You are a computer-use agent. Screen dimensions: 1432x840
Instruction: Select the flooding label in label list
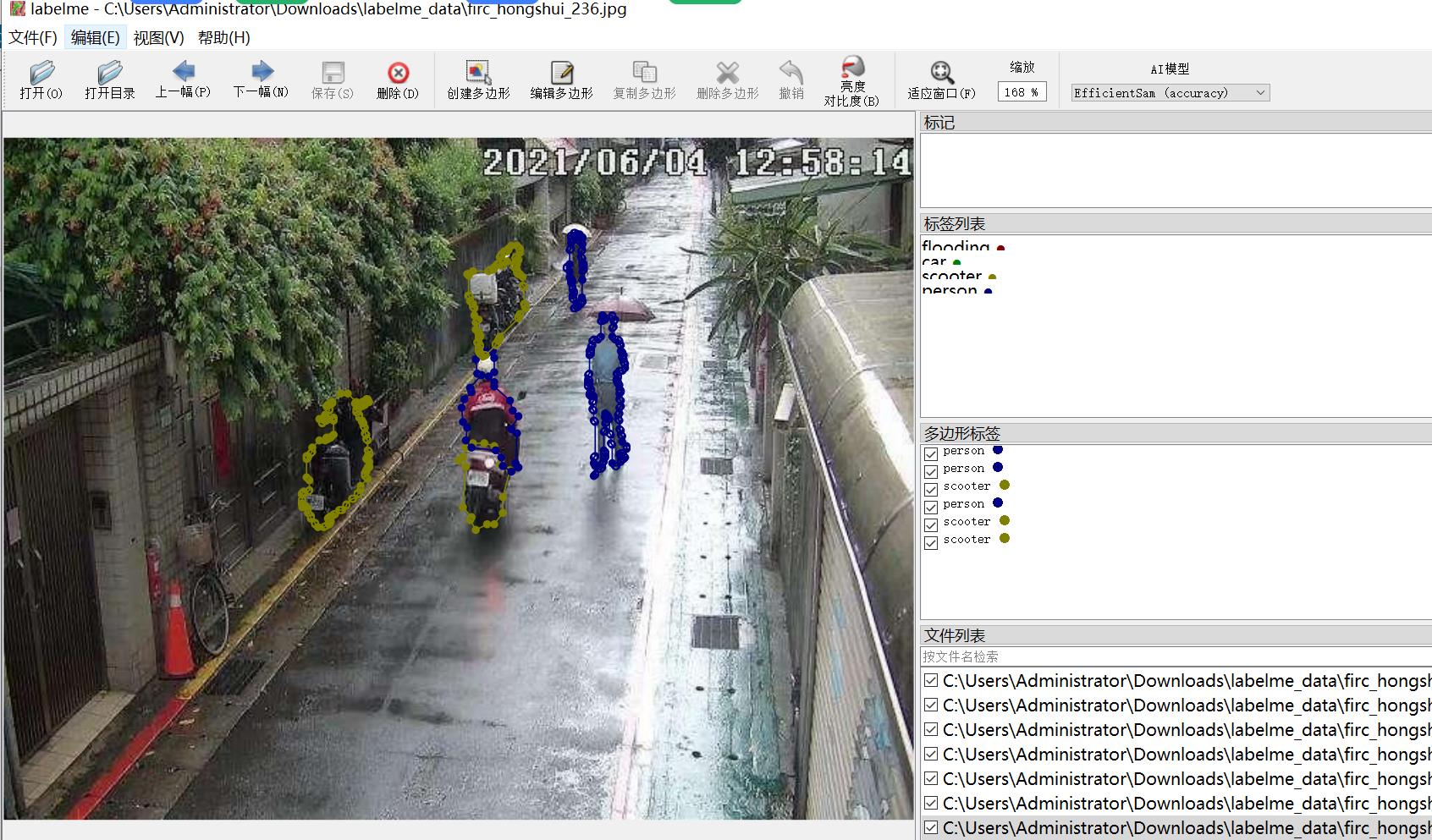pos(956,246)
